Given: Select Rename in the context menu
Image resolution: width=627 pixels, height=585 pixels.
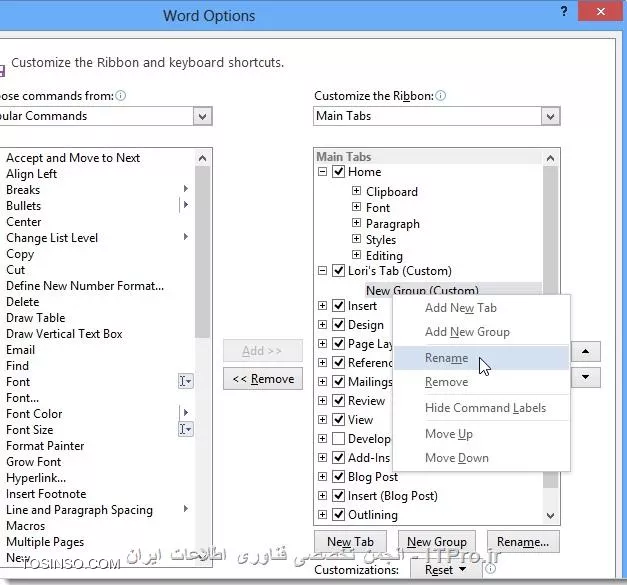Looking at the screenshot, I should [x=481, y=358].
